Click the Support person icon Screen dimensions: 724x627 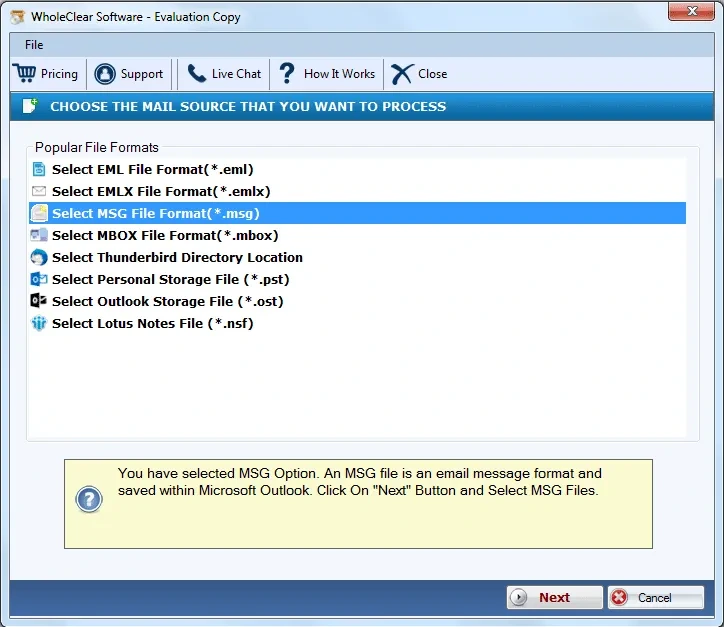click(x=105, y=74)
